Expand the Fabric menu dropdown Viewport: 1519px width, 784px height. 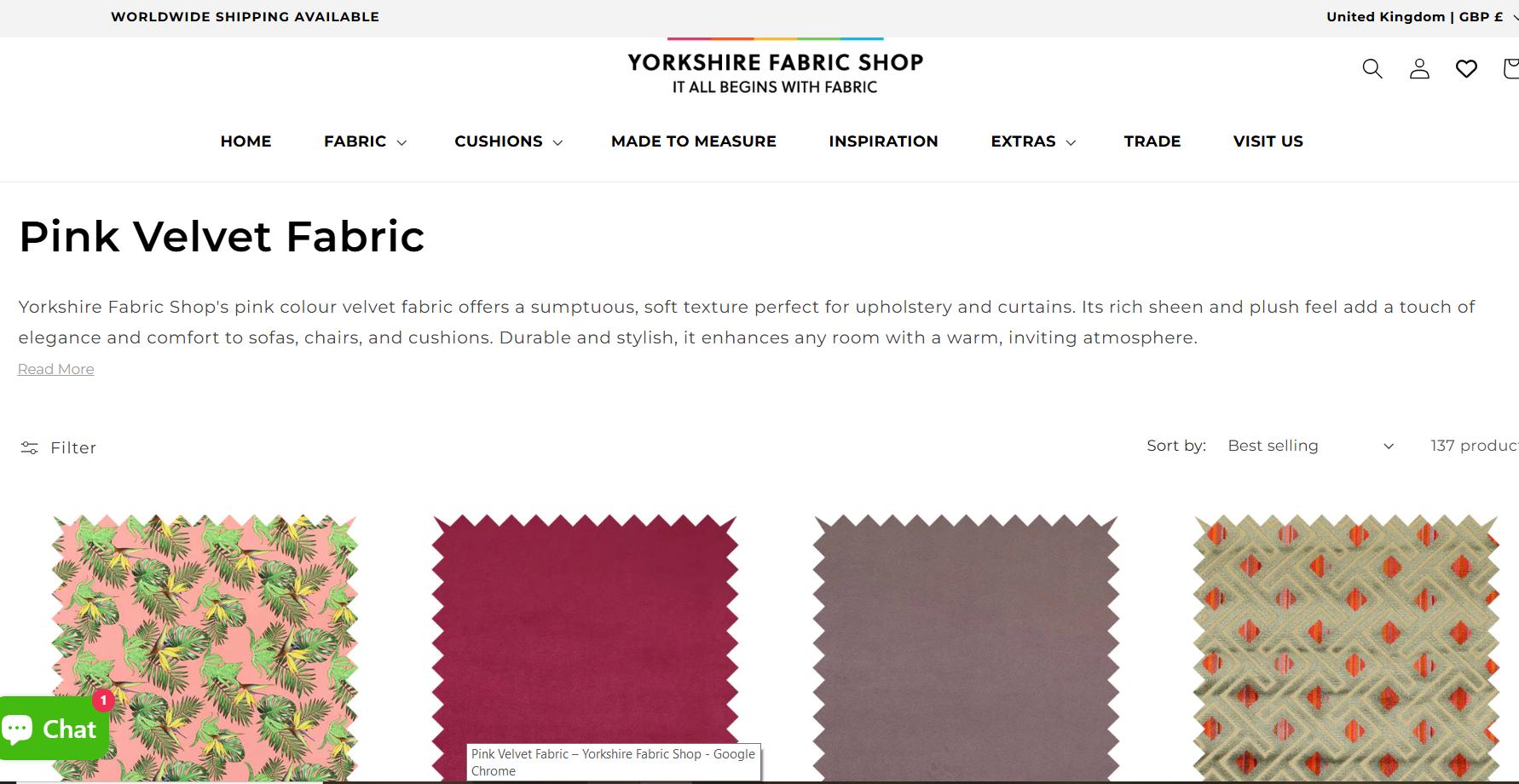tap(365, 141)
